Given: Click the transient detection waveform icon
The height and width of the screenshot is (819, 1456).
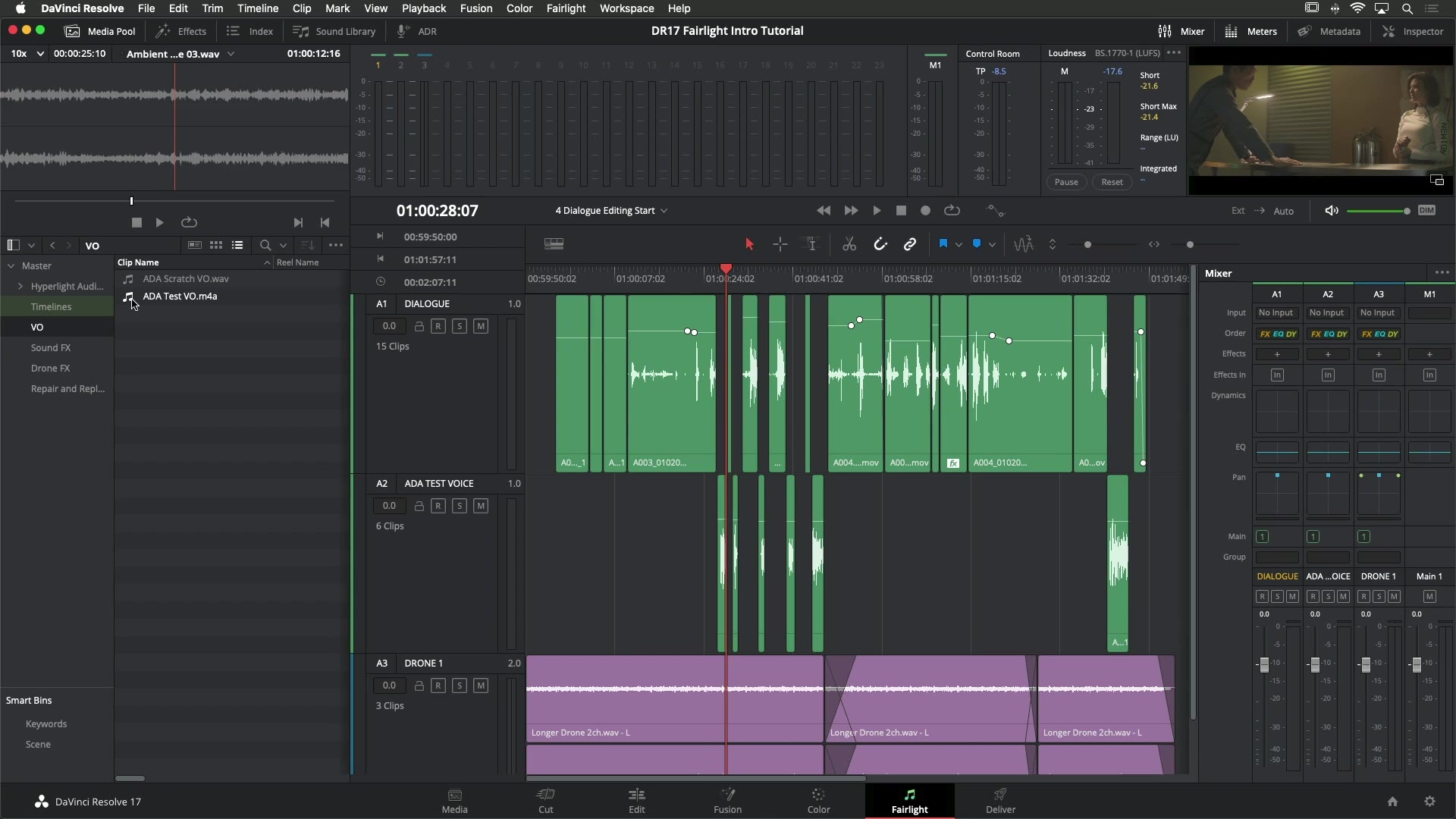Looking at the screenshot, I should click(1024, 244).
